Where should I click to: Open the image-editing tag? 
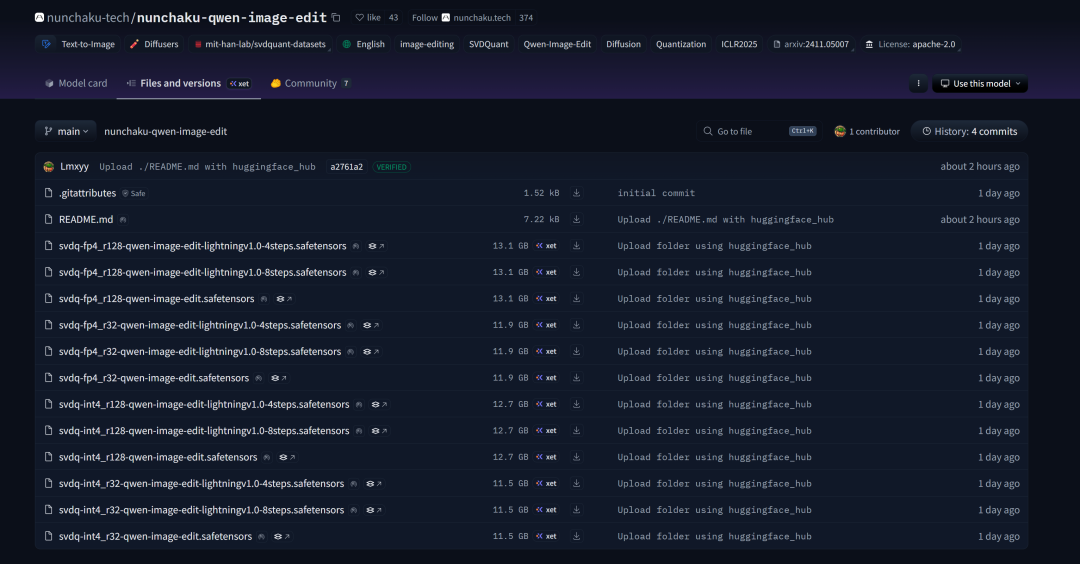(x=426, y=44)
